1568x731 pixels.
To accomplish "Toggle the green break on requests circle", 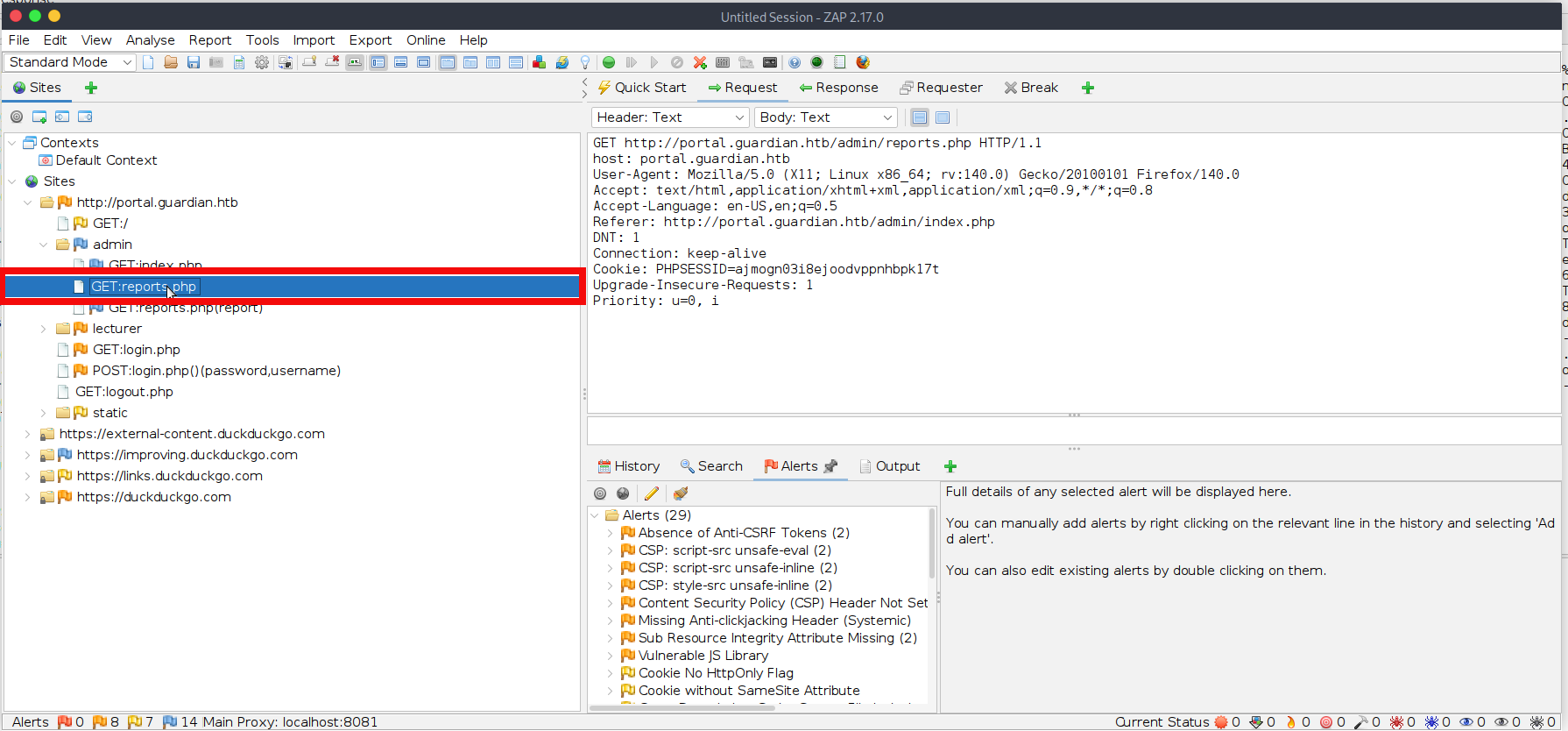I will pyautogui.click(x=609, y=62).
